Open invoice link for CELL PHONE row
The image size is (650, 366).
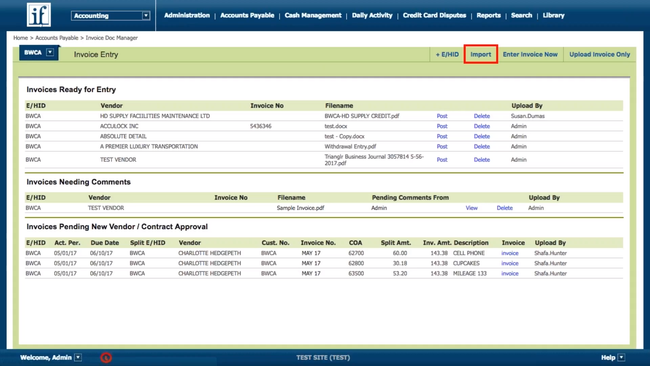click(x=510, y=253)
